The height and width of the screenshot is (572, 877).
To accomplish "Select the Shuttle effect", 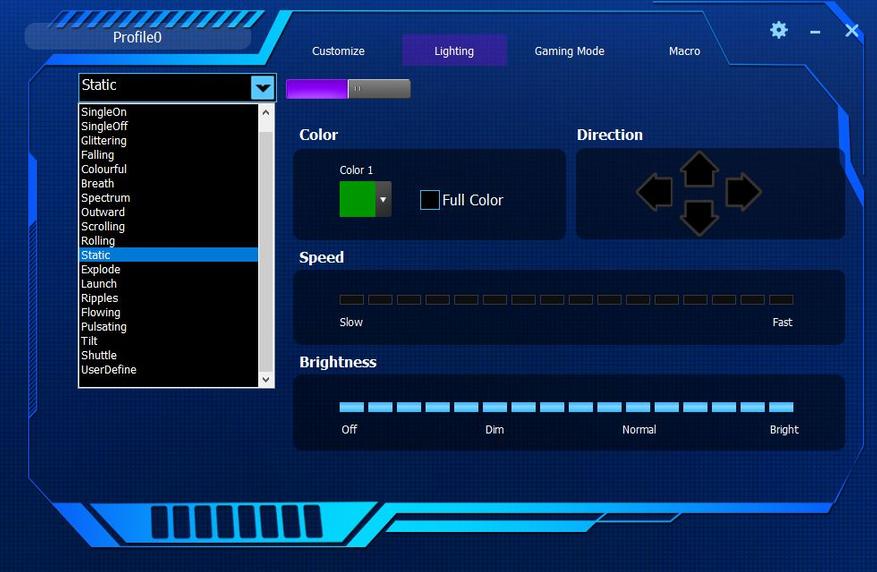I will click(x=169, y=355).
